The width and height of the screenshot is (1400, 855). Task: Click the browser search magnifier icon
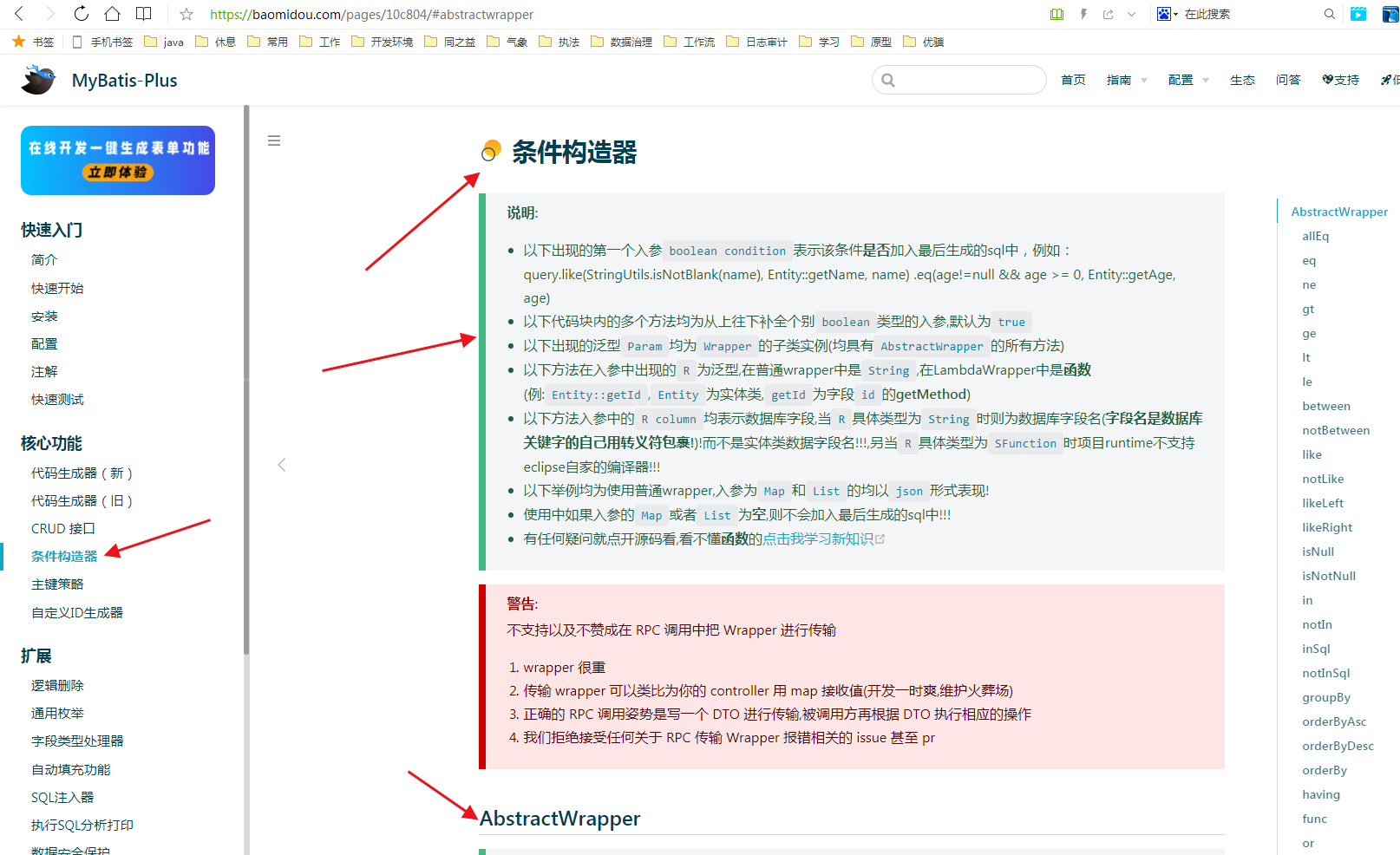[1329, 14]
